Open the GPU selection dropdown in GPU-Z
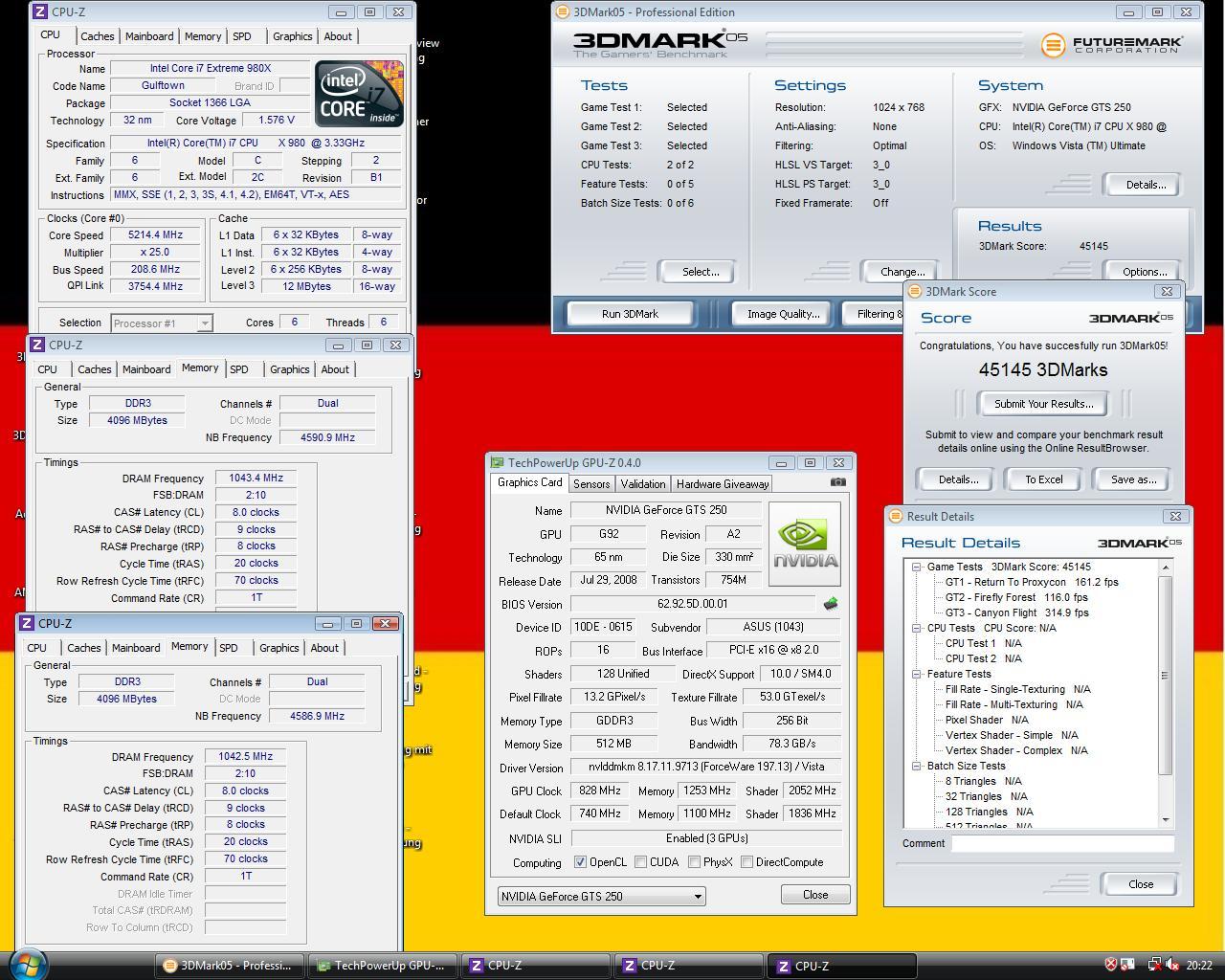This screenshot has height=980, width=1225. [601, 897]
